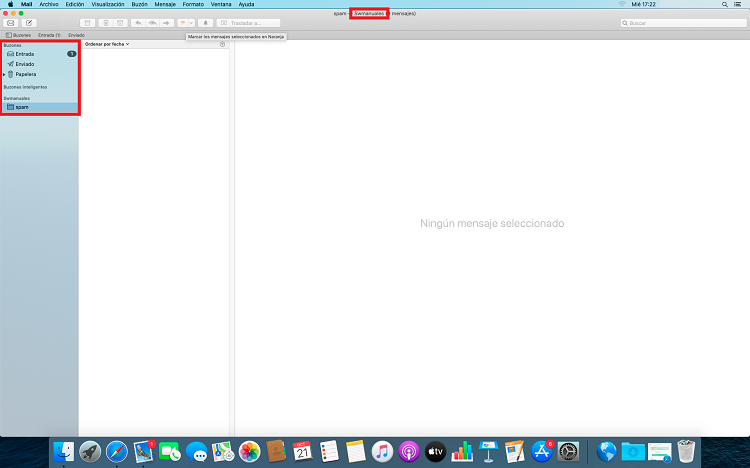Compose a new message

pos(29,23)
